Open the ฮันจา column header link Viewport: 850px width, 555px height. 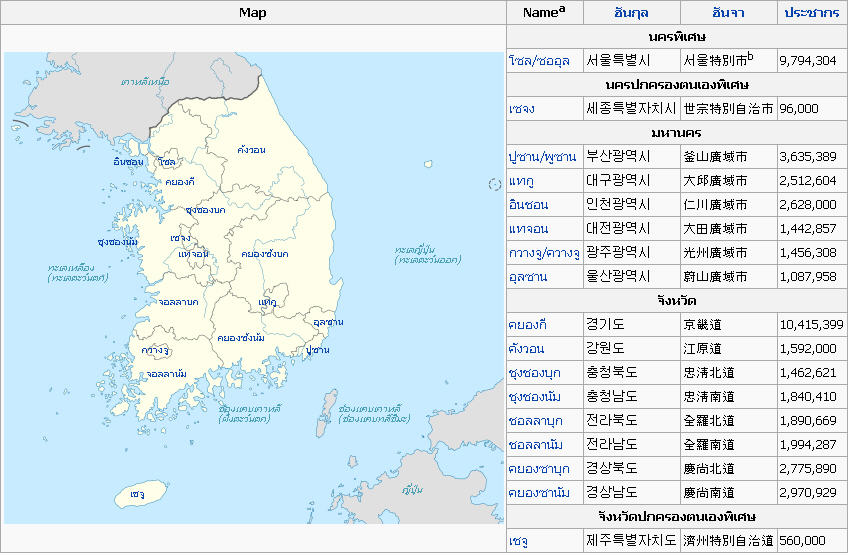point(728,12)
